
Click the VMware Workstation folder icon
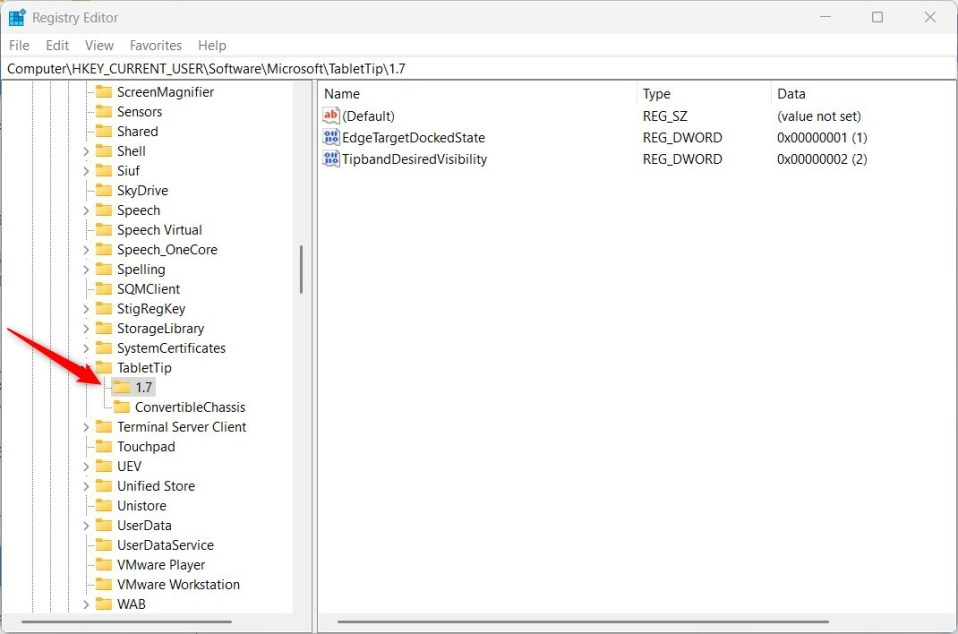(x=104, y=584)
